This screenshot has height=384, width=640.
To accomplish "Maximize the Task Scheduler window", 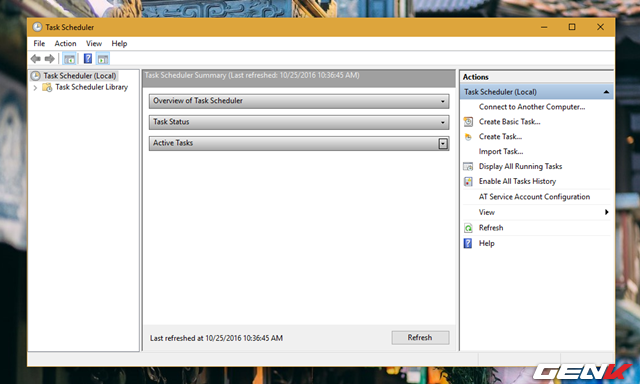I will (x=572, y=27).
